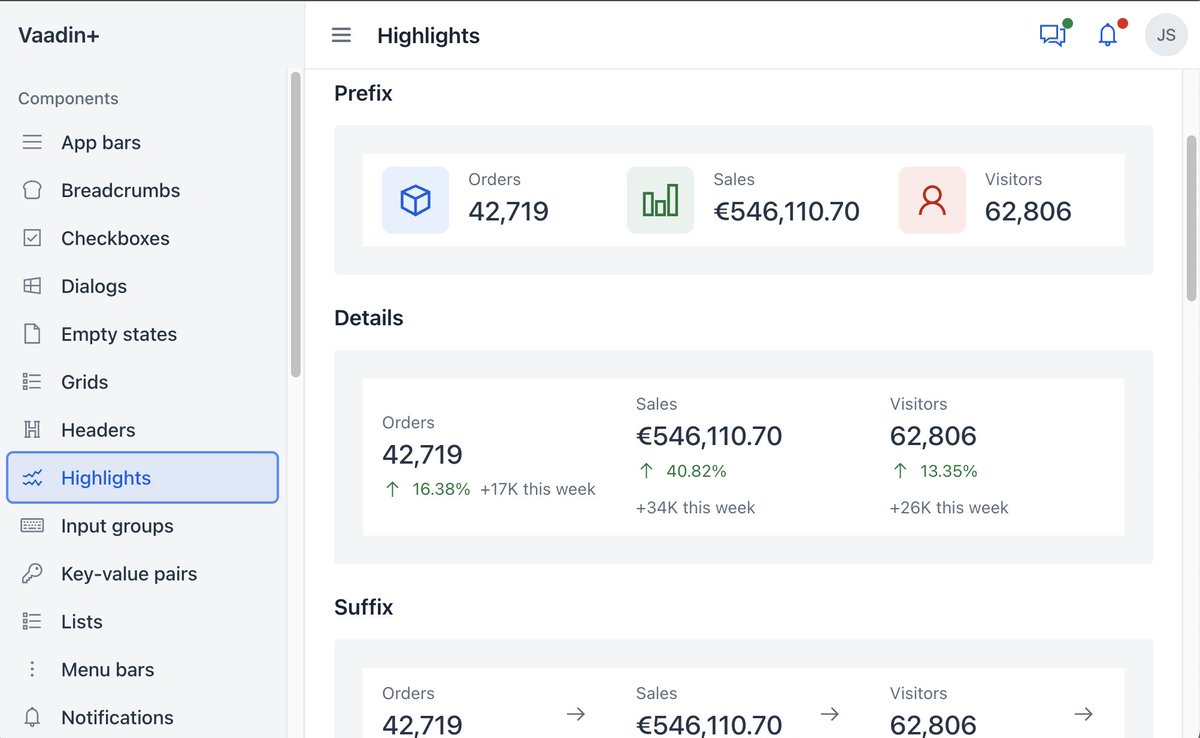Open Menu bars in the sidebar
The height and width of the screenshot is (738, 1200).
click(142, 670)
